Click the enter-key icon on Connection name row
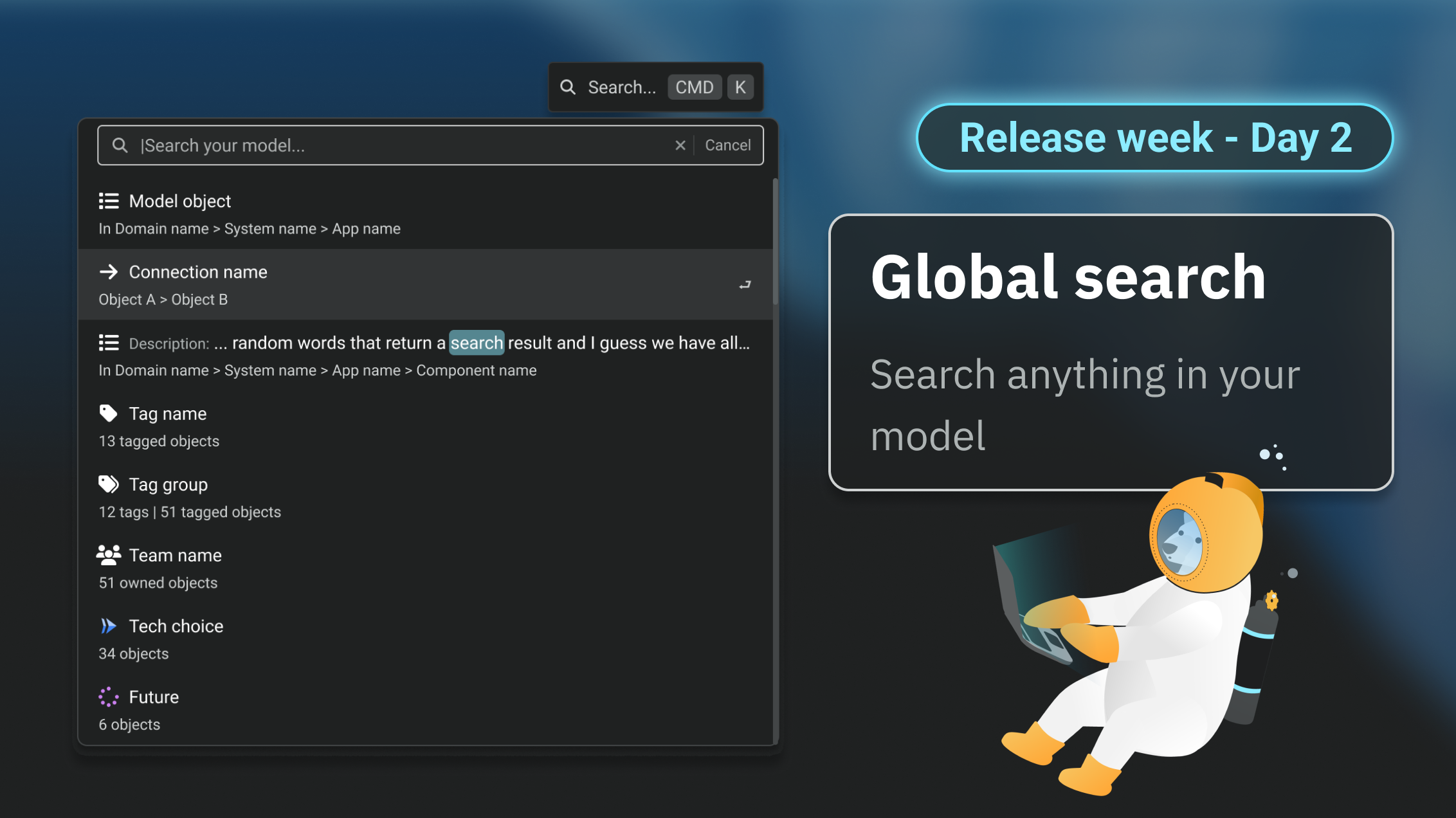Viewport: 1456px width, 818px height. (745, 285)
